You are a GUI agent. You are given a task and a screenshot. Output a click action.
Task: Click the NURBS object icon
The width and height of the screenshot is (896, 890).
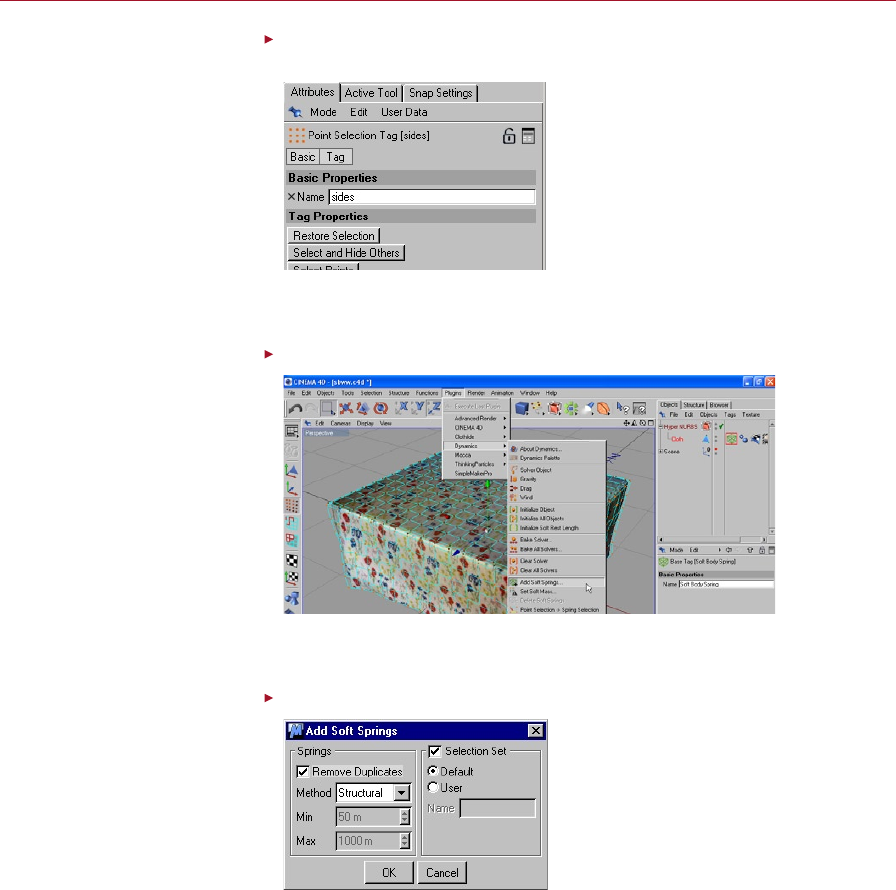[554, 408]
